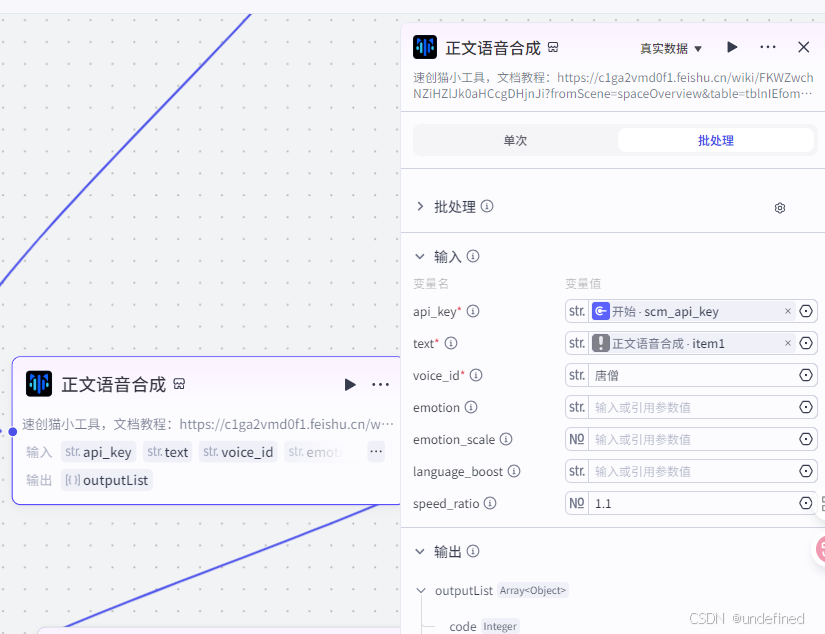Show info for the text parameter
Image resolution: width=825 pixels, height=634 pixels.
[451, 344]
